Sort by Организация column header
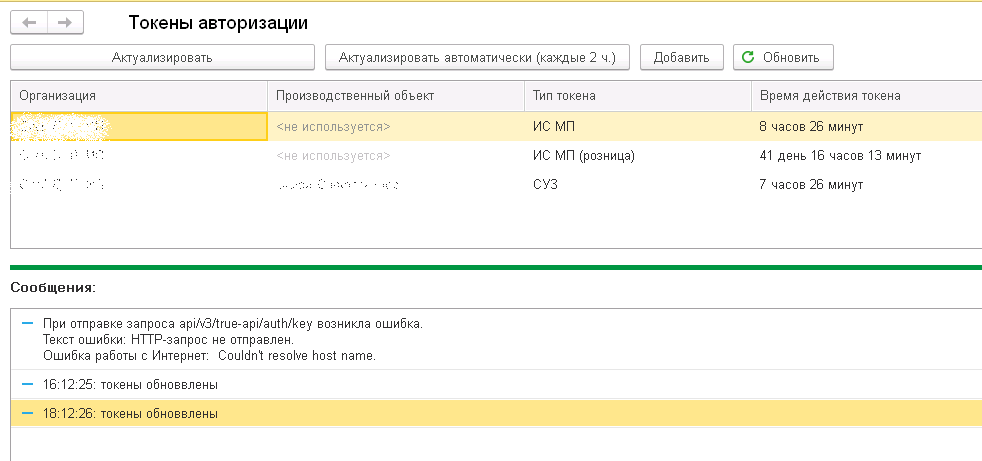Viewport: 982px width, 461px height. [138, 95]
